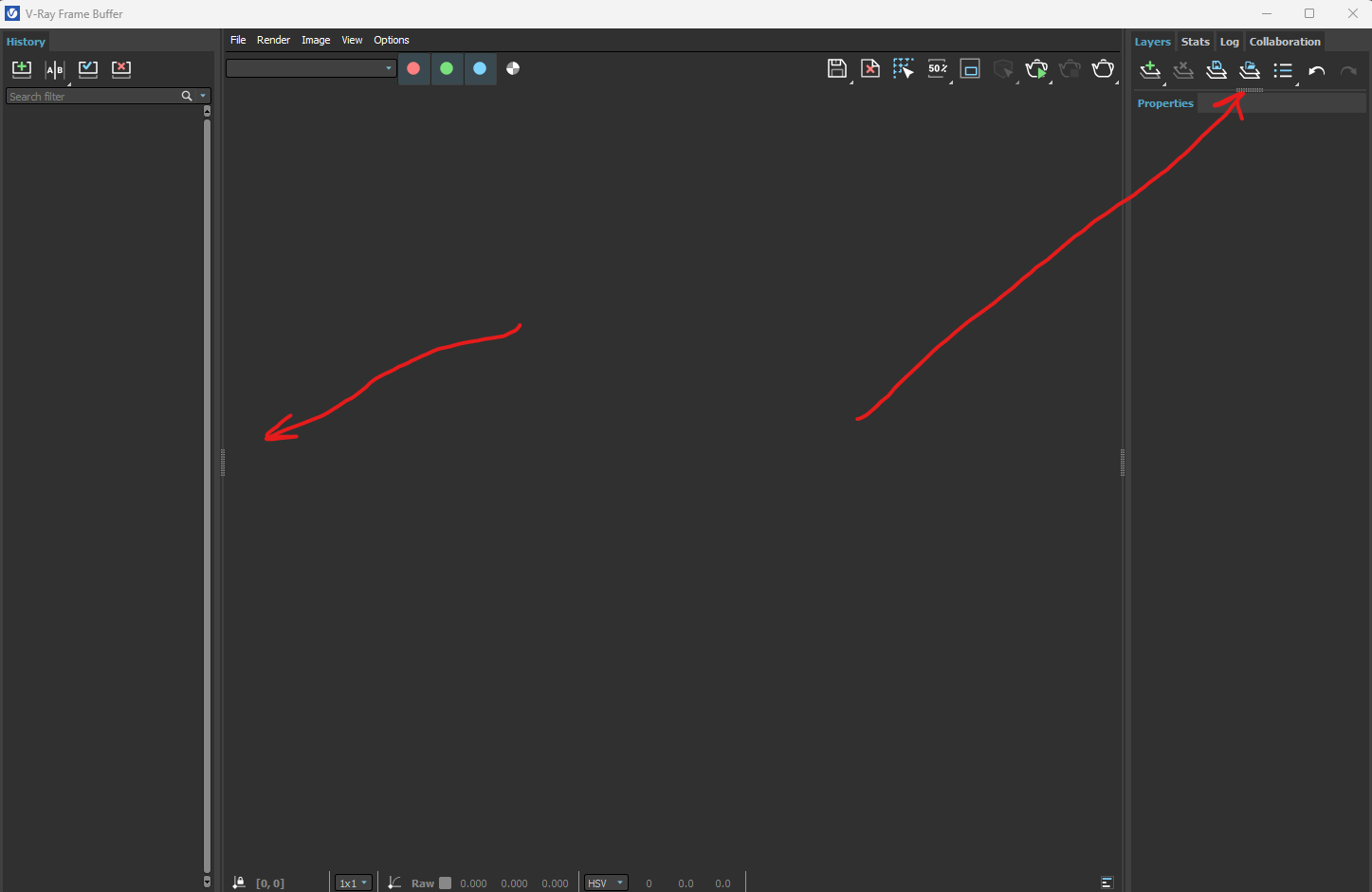Toggle the red channel display
This screenshot has height=892, width=1372.
coord(413,68)
